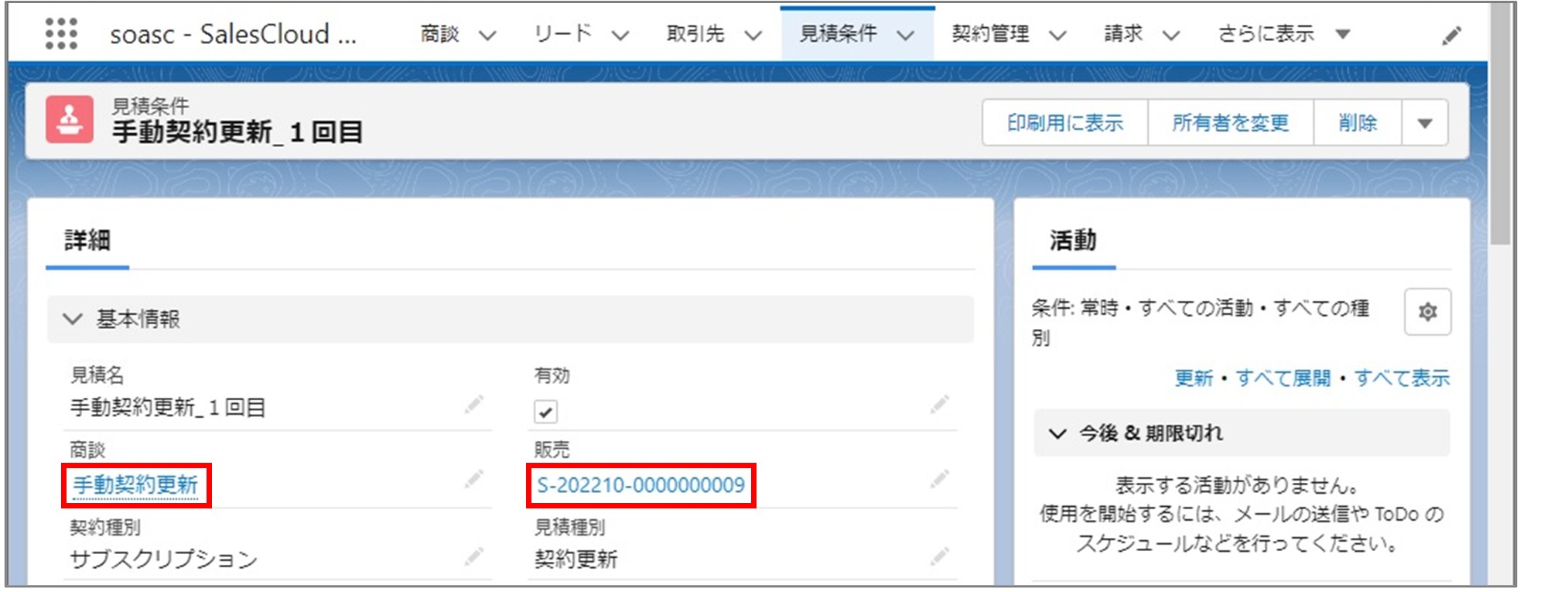Image resolution: width=1568 pixels, height=592 pixels.
Task: Click the 見積条件 record icon in the header
Action: [70, 119]
